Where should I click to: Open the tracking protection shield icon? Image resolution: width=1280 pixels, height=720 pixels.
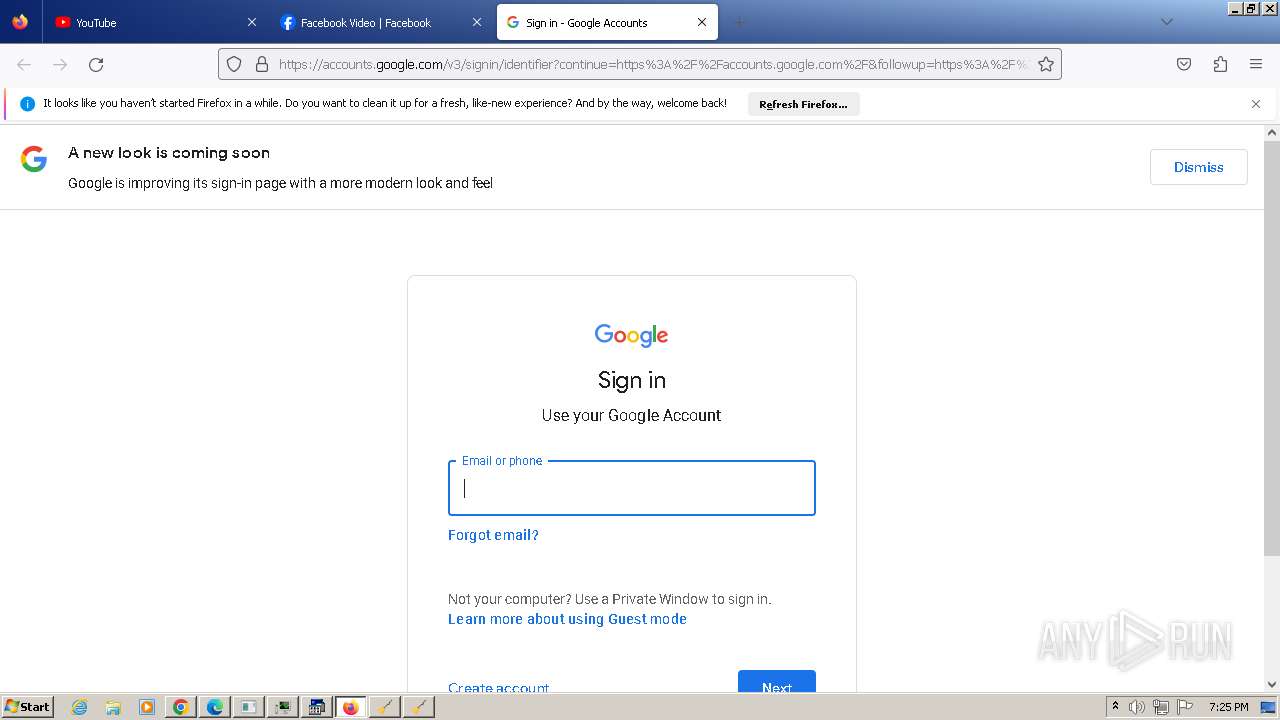click(234, 64)
